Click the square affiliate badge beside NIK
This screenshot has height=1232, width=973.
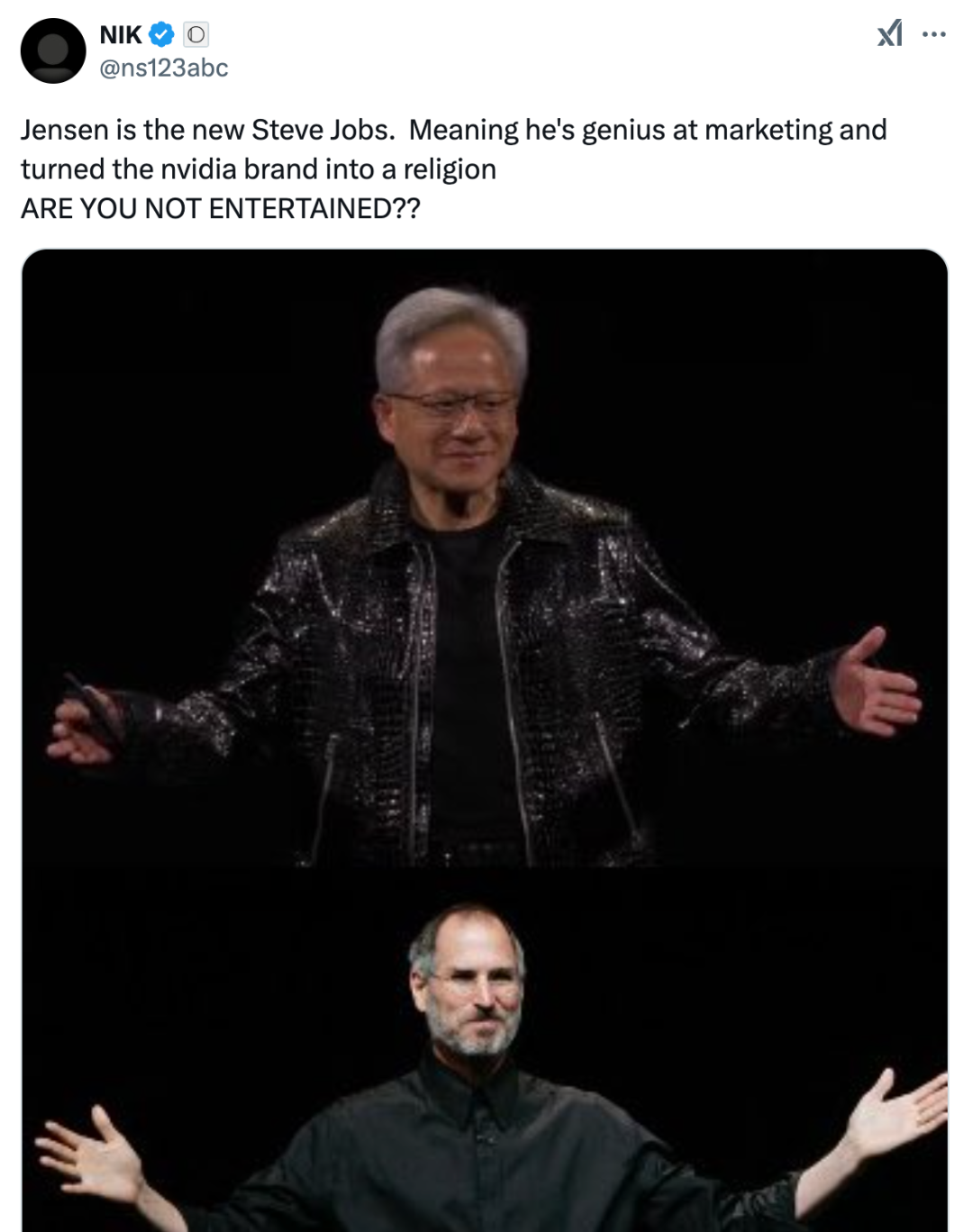[x=196, y=35]
